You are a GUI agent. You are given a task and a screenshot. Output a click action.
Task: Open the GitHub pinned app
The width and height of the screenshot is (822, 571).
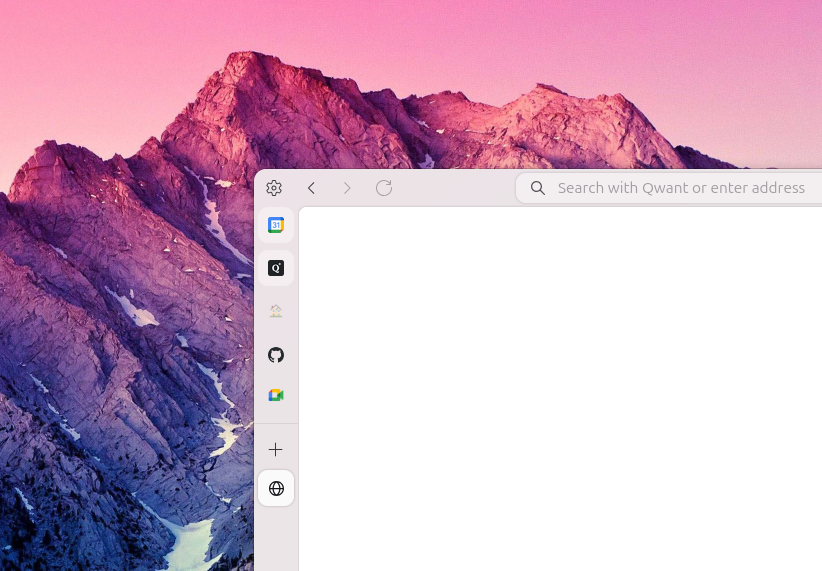[276, 355]
